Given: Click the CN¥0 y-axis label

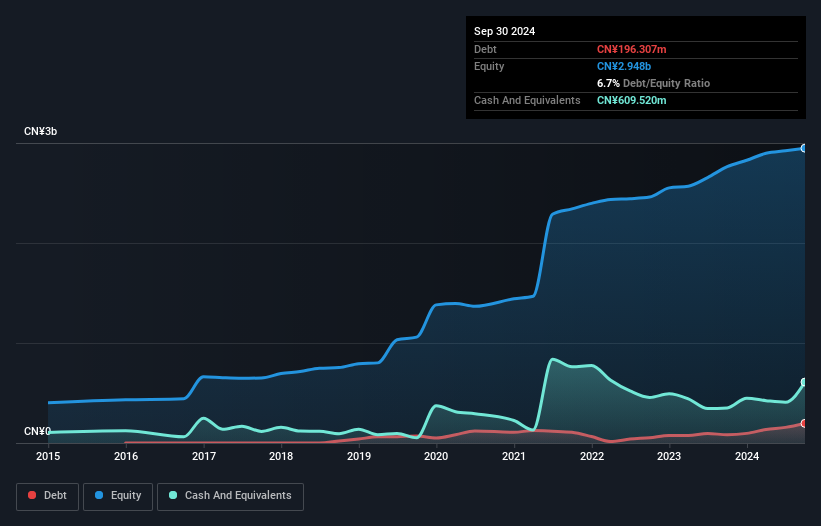Looking at the screenshot, I should coord(37,431).
